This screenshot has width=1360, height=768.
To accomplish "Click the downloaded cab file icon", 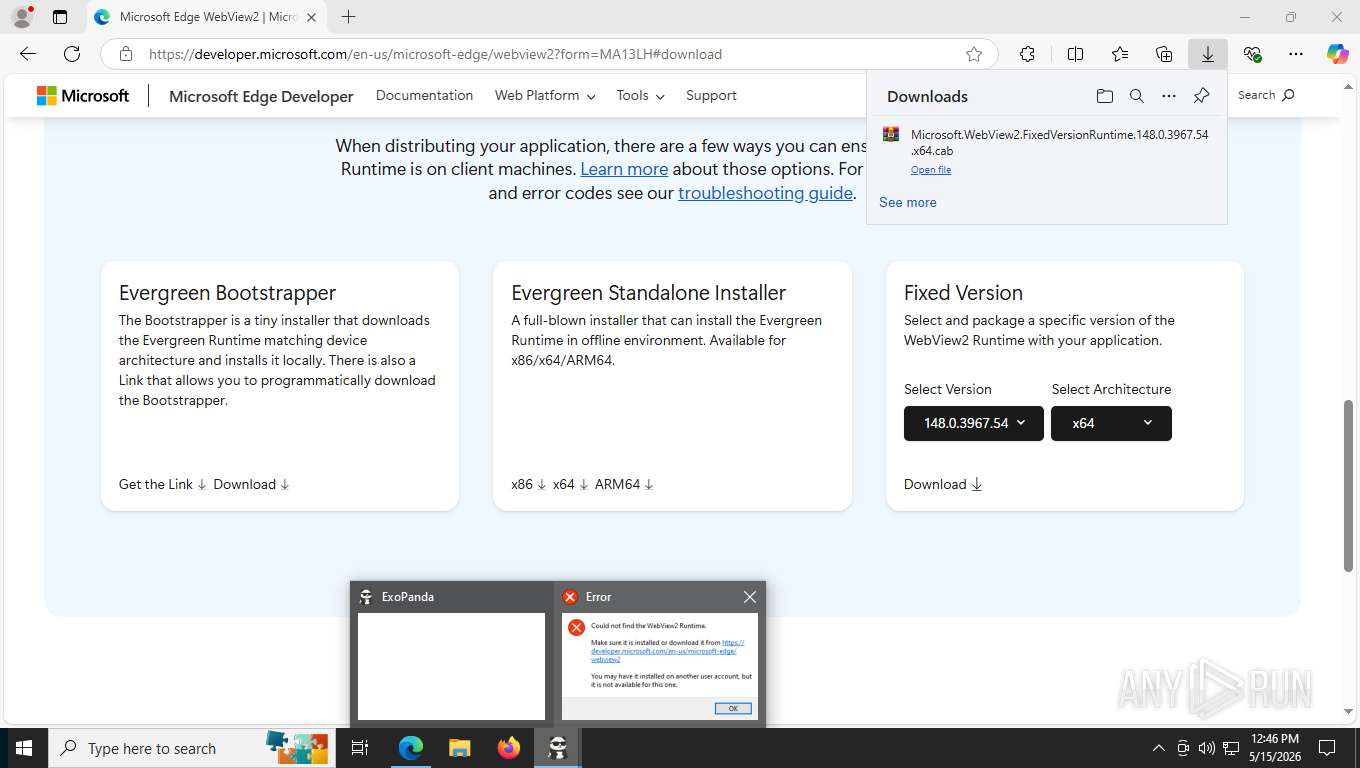I will pyautogui.click(x=890, y=135).
